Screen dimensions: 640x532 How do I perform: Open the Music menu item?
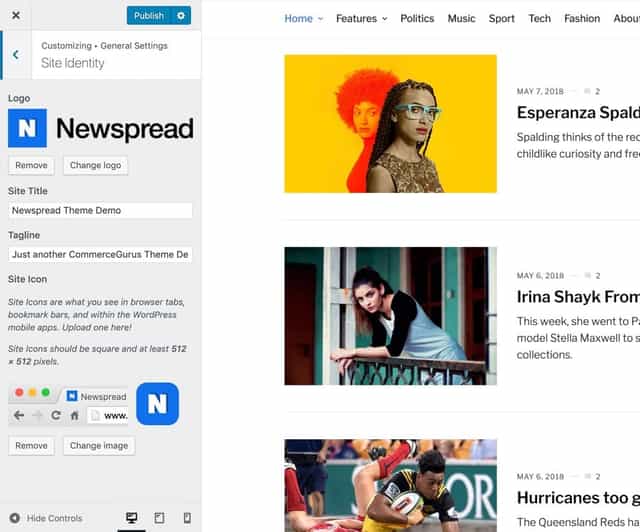click(x=461, y=19)
